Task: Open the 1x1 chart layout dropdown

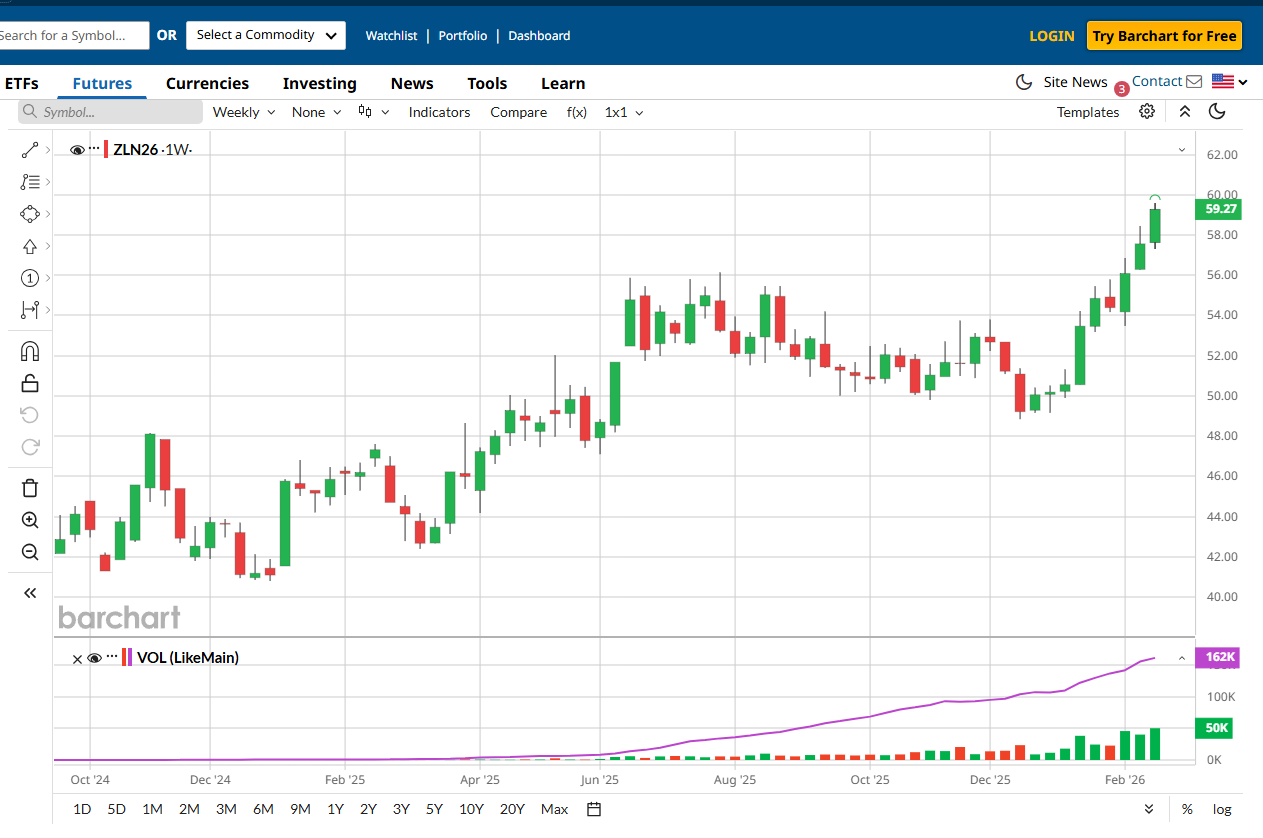Action: (624, 112)
